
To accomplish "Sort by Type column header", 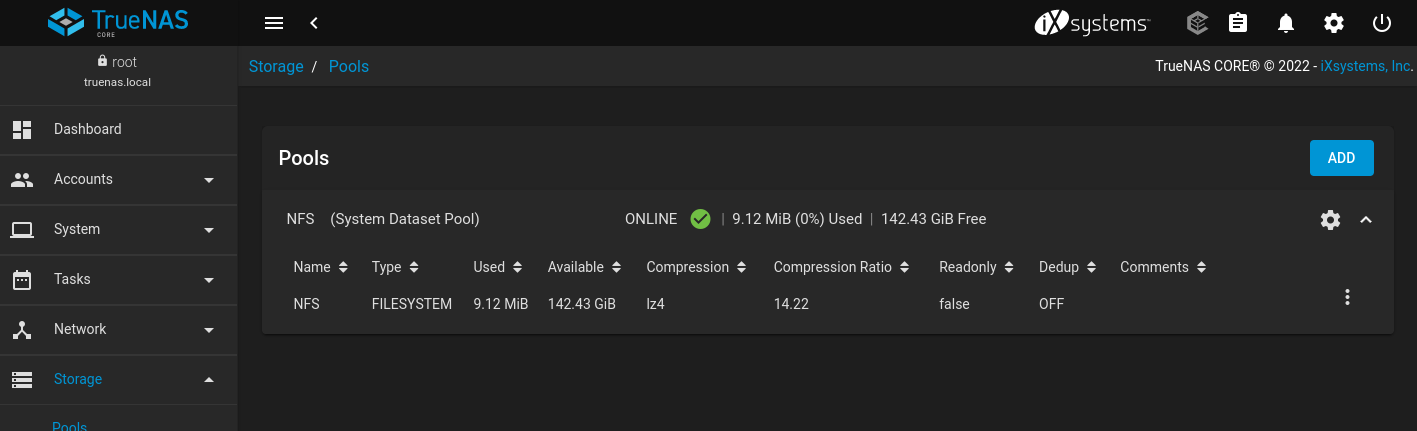I will (x=395, y=267).
